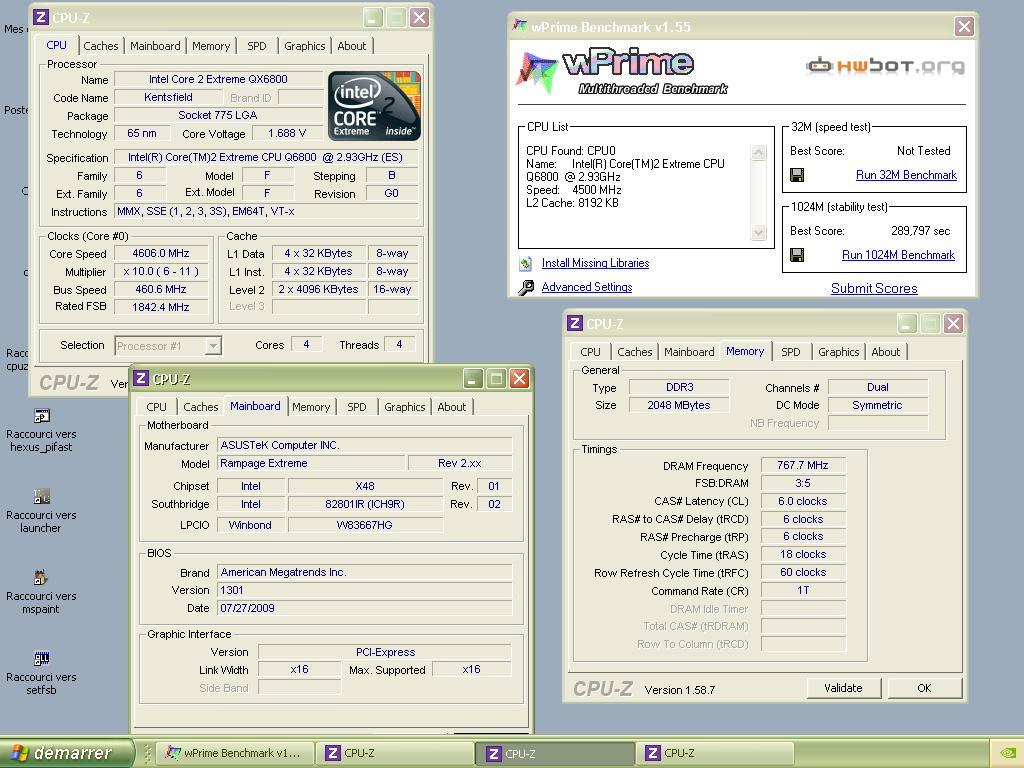Click the Rated FSB value 1842.4 MHz

click(161, 307)
